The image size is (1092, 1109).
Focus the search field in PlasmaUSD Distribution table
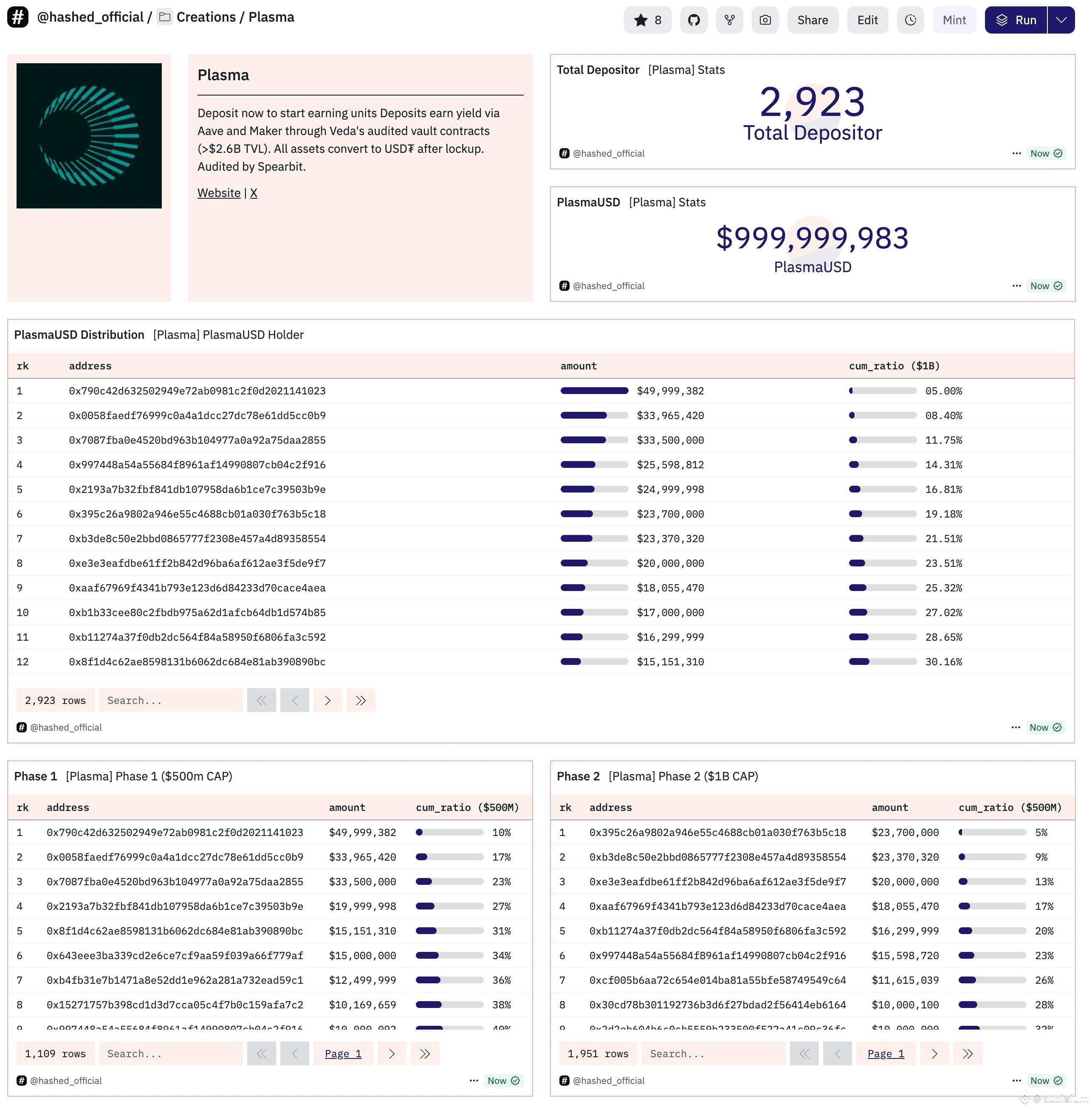click(171, 700)
